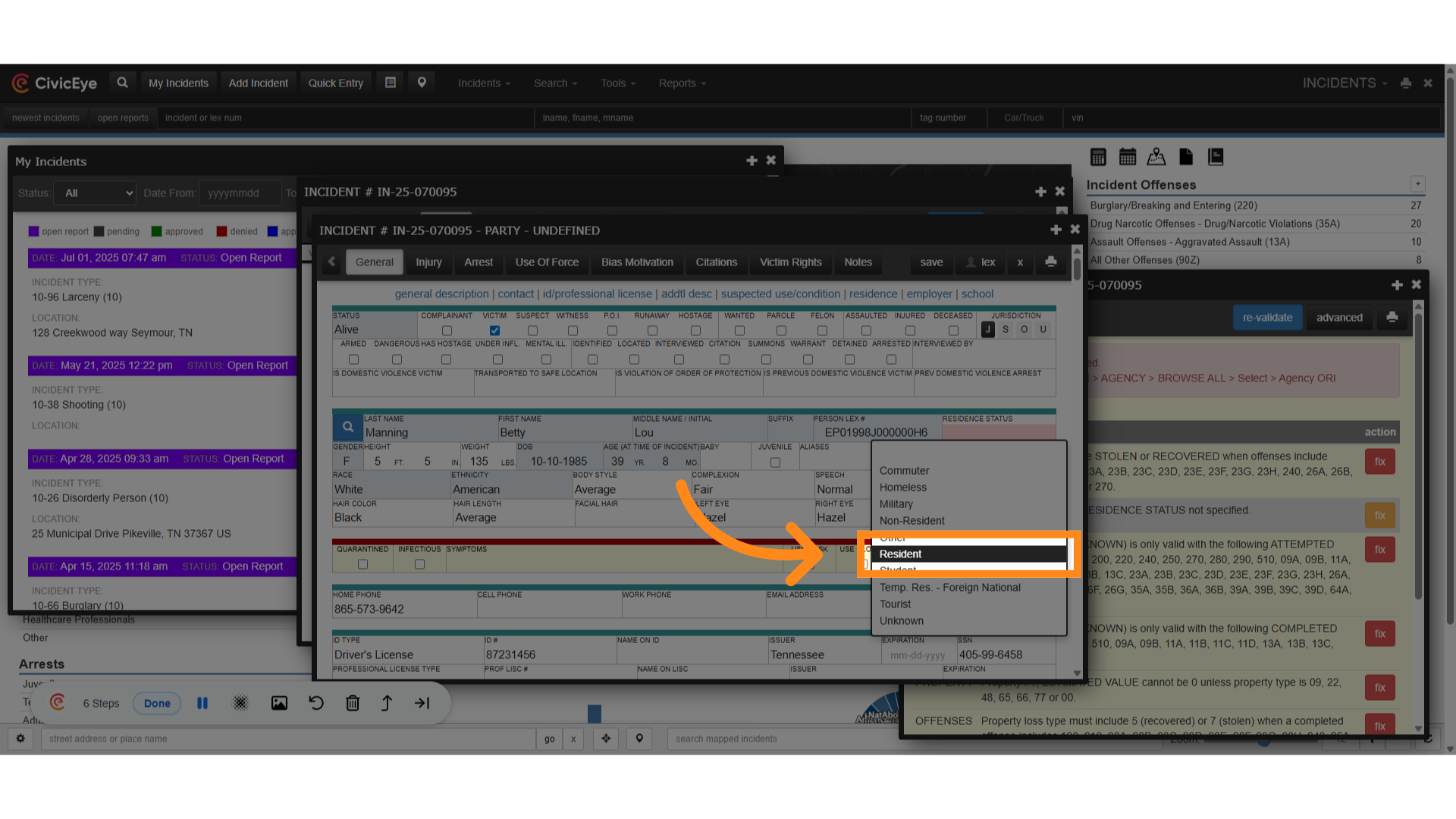Toggle the Runaway checkbox
Viewport: 1456px width, 819px height.
tap(652, 331)
